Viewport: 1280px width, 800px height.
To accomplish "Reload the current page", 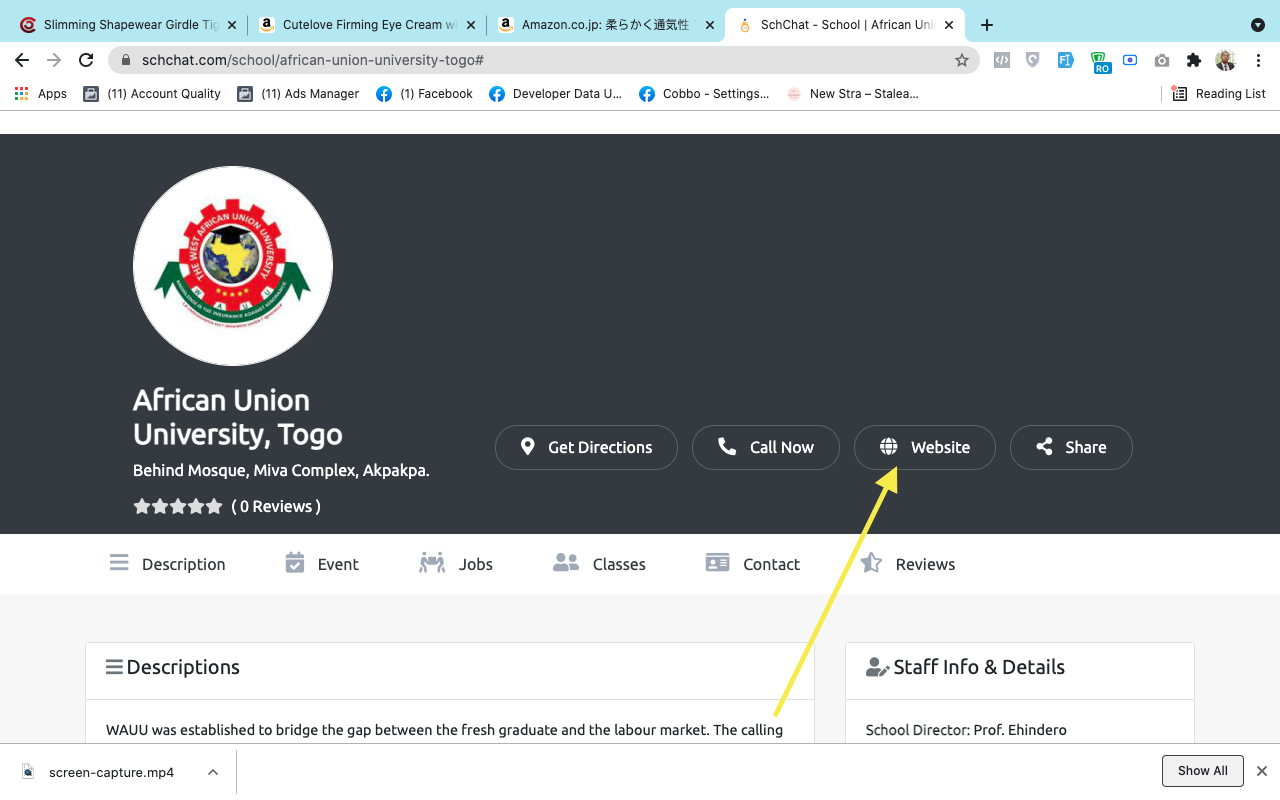I will (x=86, y=60).
